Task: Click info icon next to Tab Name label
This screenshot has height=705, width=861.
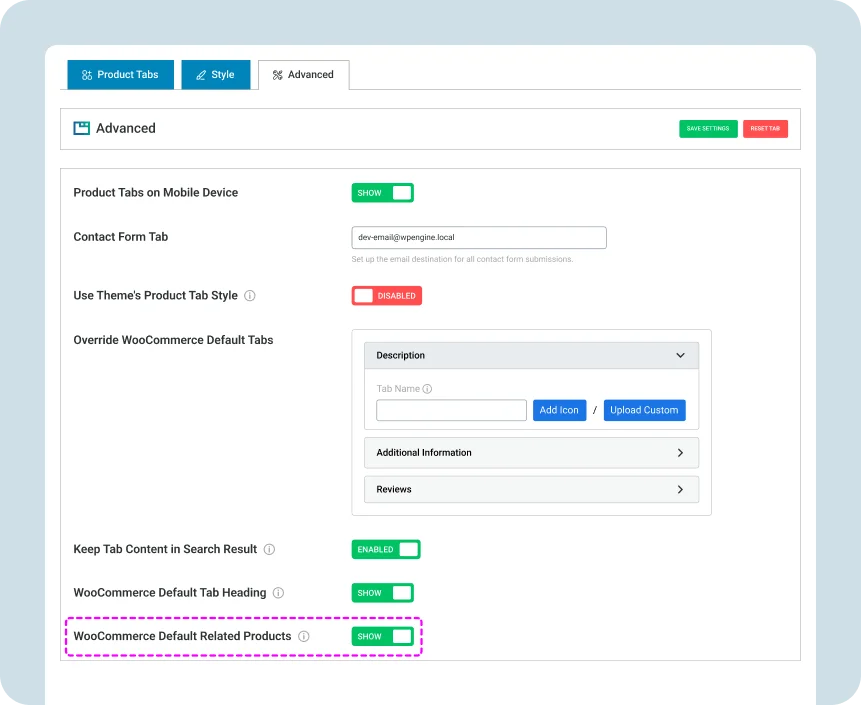Action: click(427, 389)
